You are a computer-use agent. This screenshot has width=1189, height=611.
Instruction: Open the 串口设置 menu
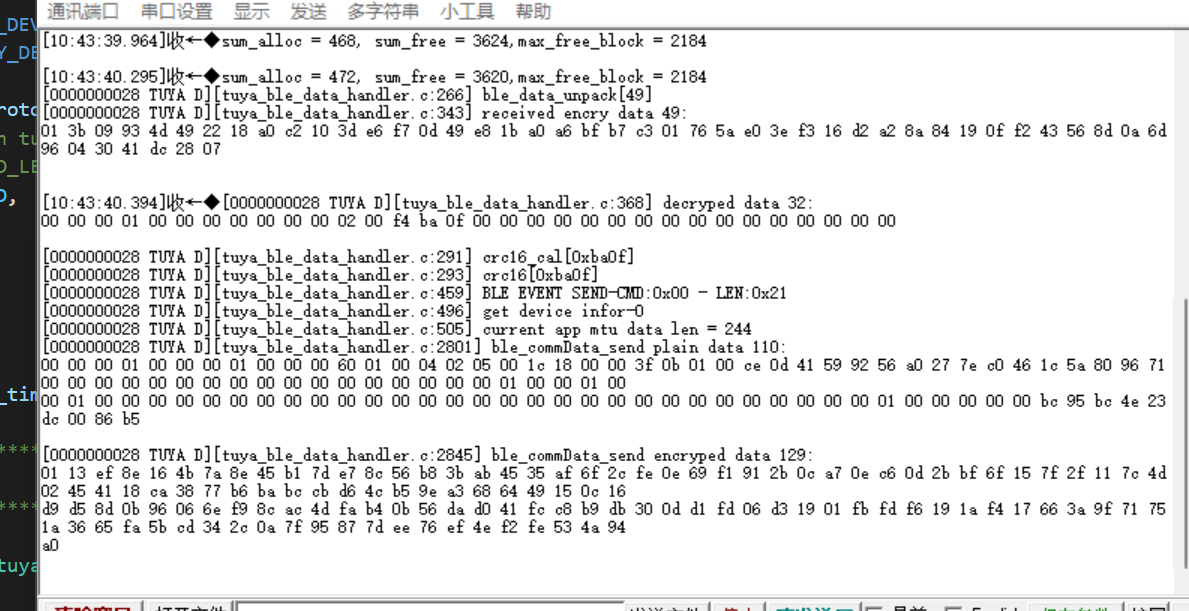pos(176,12)
